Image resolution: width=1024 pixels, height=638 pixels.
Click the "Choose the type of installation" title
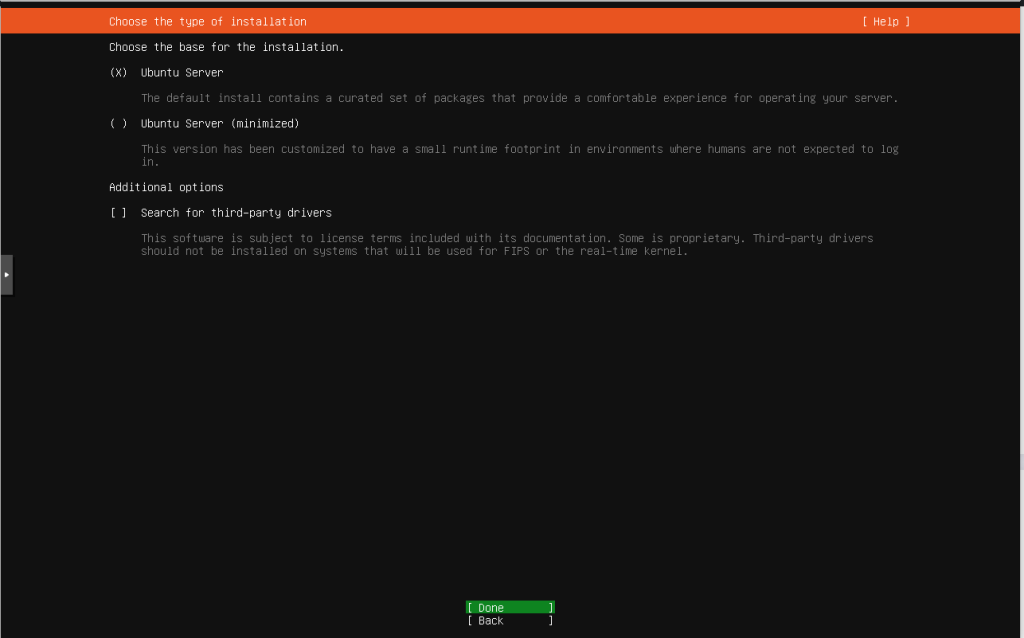[x=208, y=22]
